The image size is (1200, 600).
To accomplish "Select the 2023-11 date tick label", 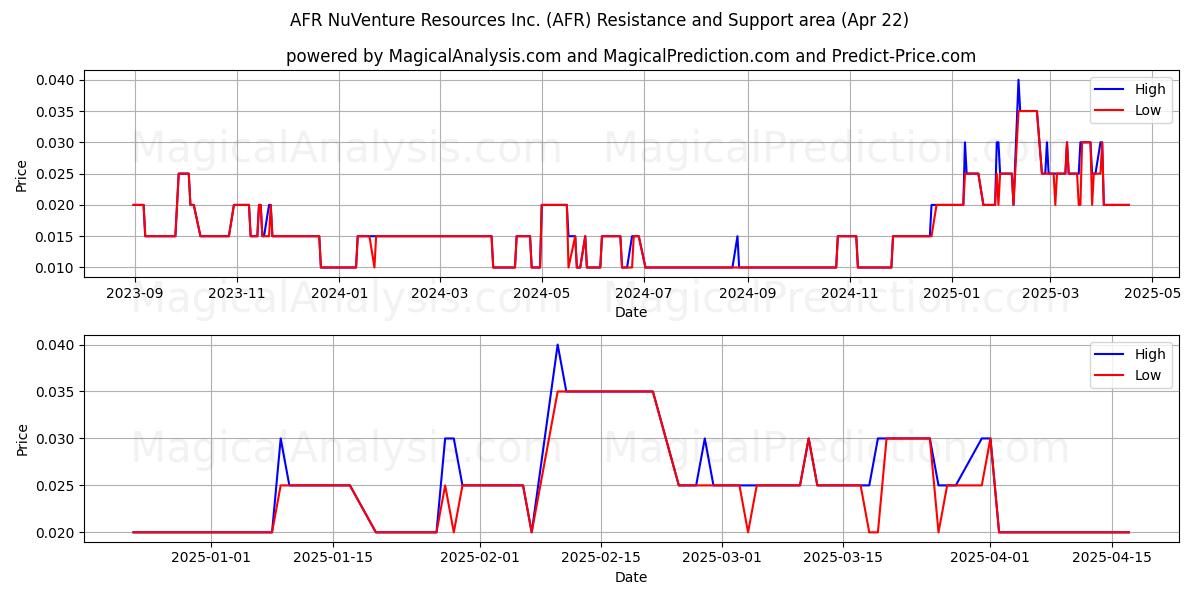I will click(237, 293).
